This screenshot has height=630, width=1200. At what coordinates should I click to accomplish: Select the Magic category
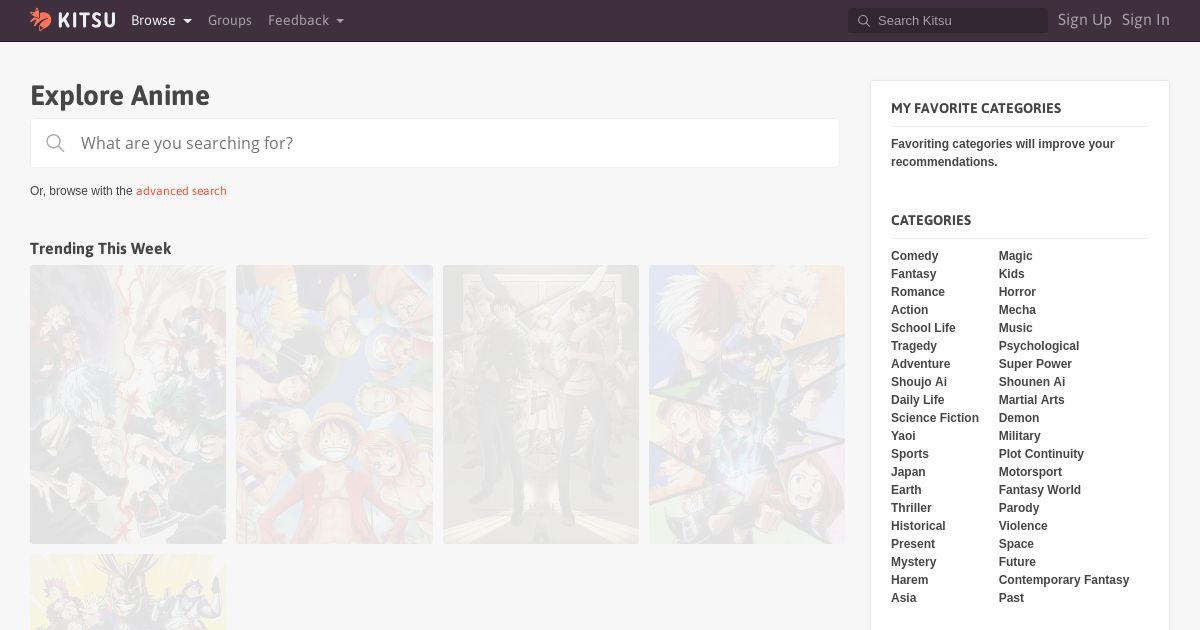tap(1015, 256)
